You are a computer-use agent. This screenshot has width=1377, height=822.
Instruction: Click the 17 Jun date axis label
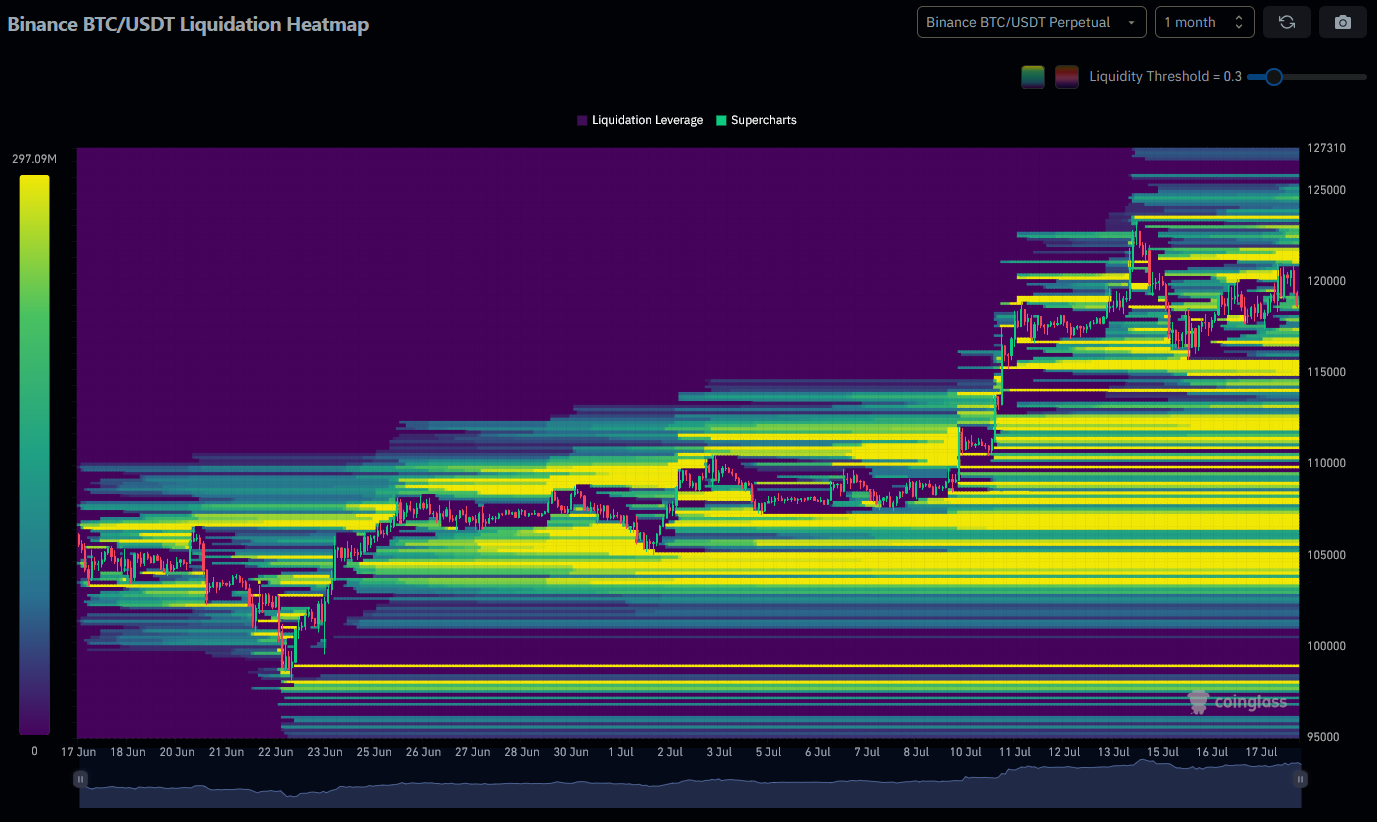pos(78,752)
